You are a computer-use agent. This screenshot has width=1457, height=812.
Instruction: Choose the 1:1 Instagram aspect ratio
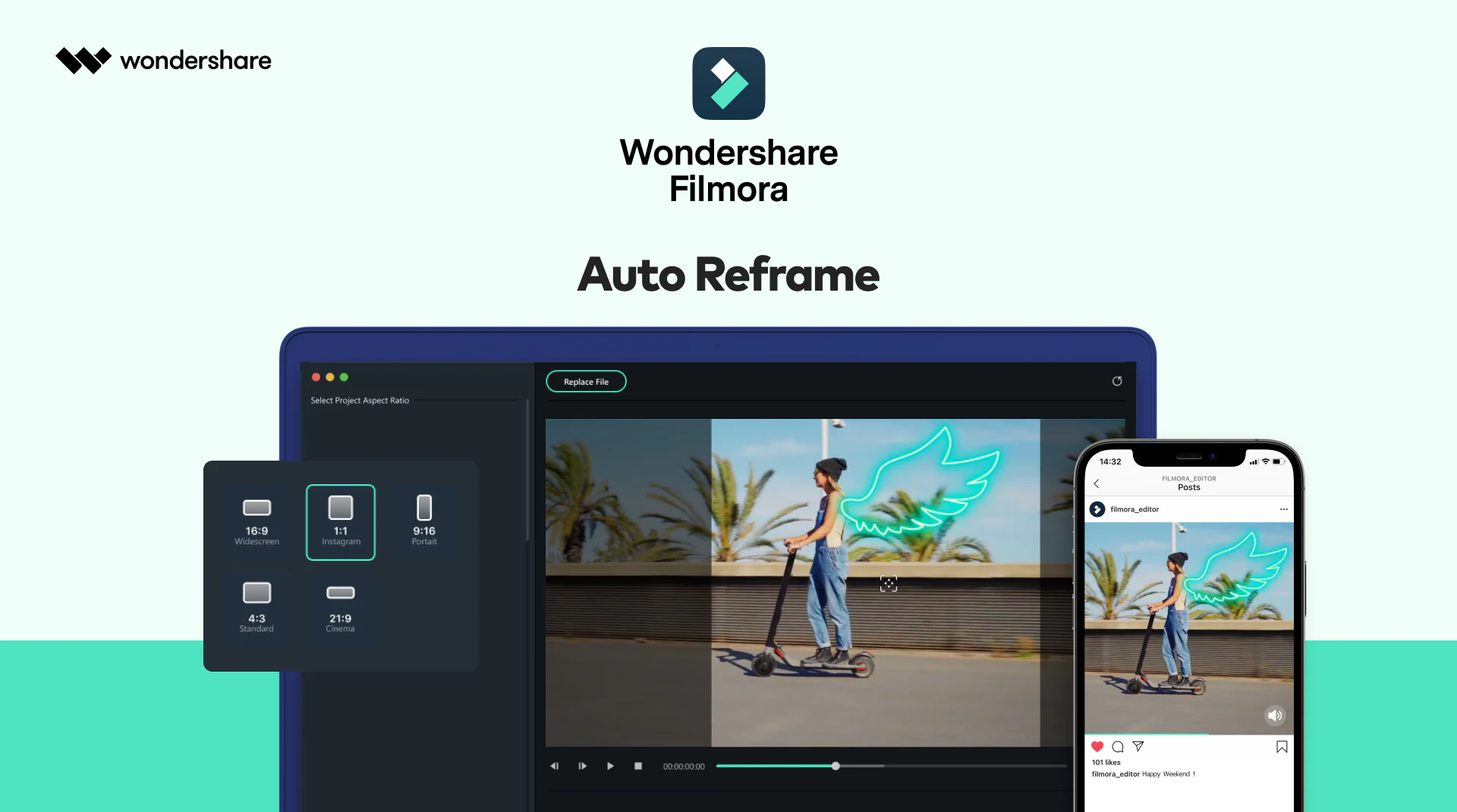(x=341, y=522)
